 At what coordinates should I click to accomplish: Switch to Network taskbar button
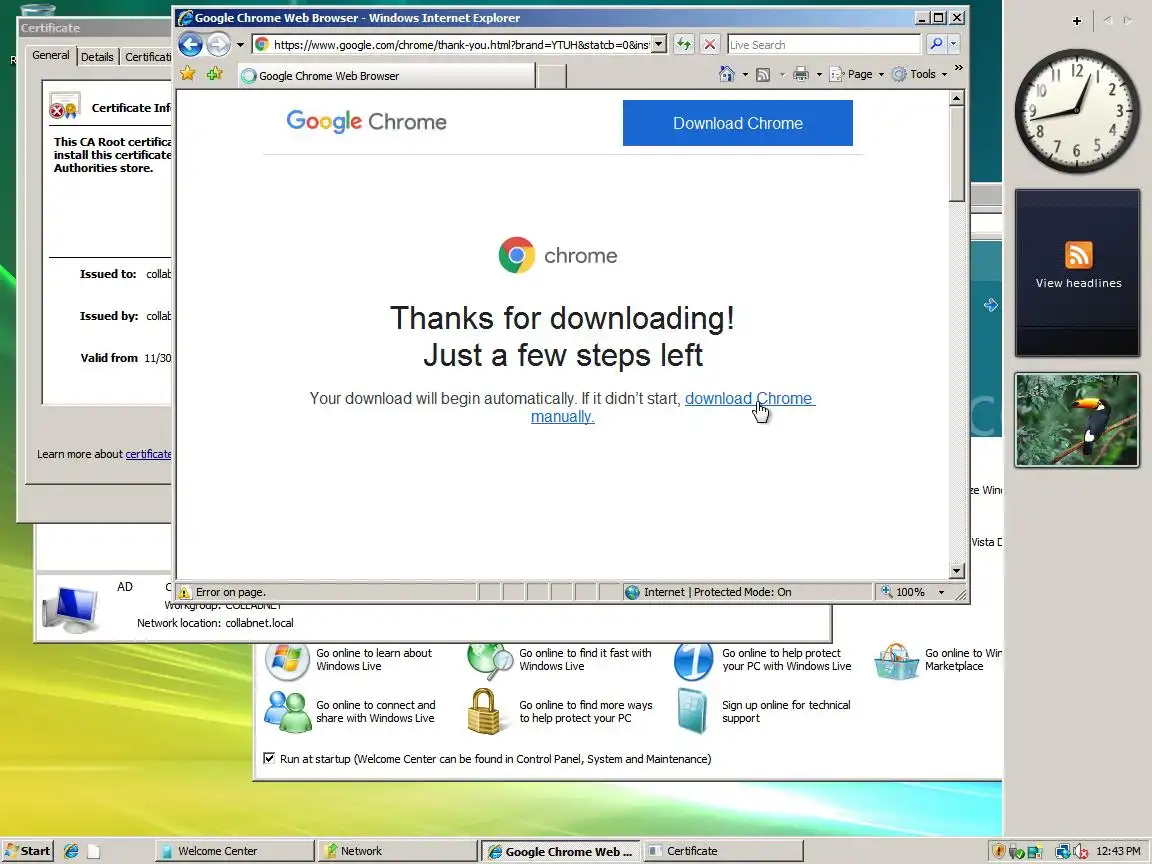[x=397, y=851]
